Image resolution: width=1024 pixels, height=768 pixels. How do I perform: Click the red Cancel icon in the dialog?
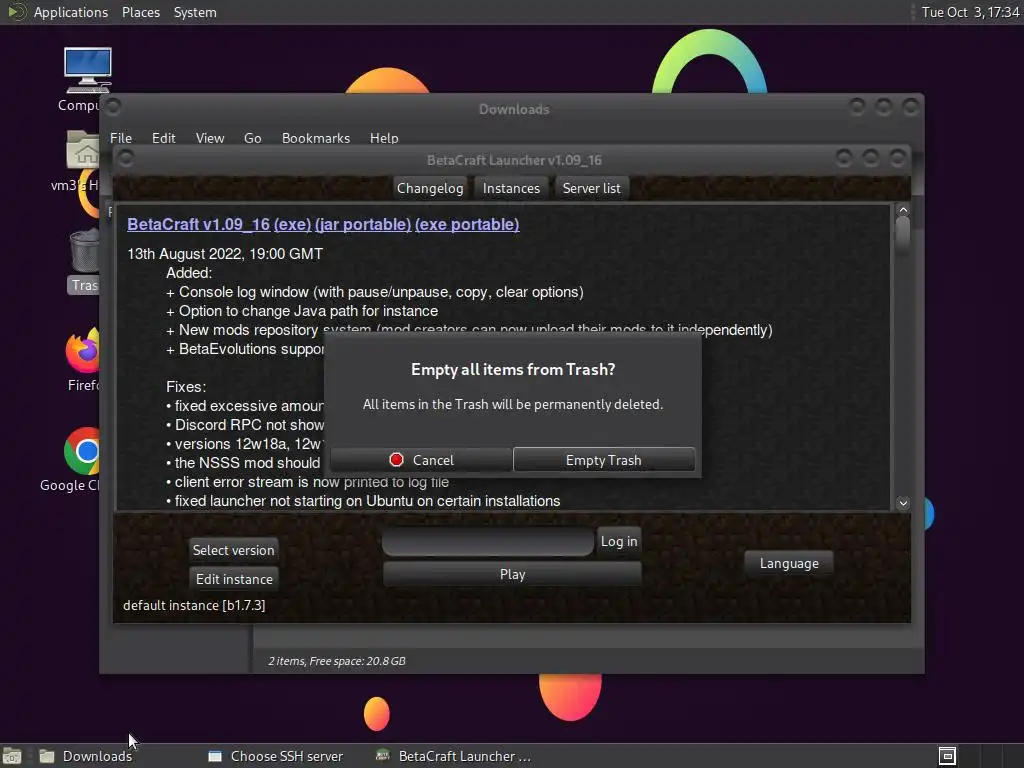(396, 460)
